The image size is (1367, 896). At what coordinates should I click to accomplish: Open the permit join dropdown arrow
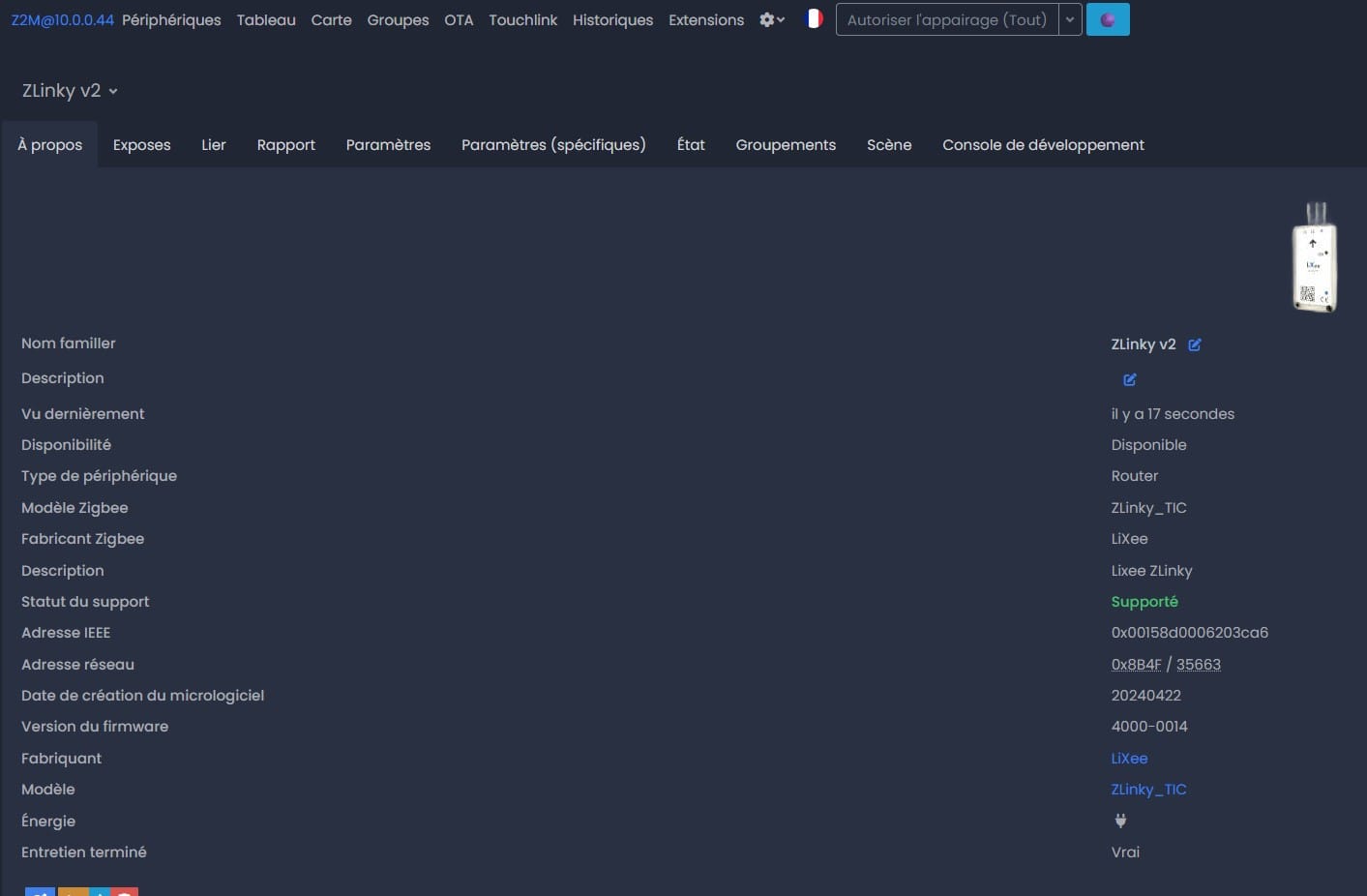1070,19
